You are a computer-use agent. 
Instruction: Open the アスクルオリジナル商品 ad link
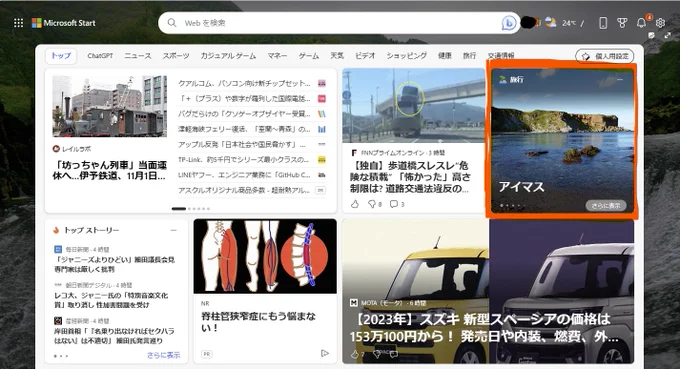pyautogui.click(x=244, y=190)
